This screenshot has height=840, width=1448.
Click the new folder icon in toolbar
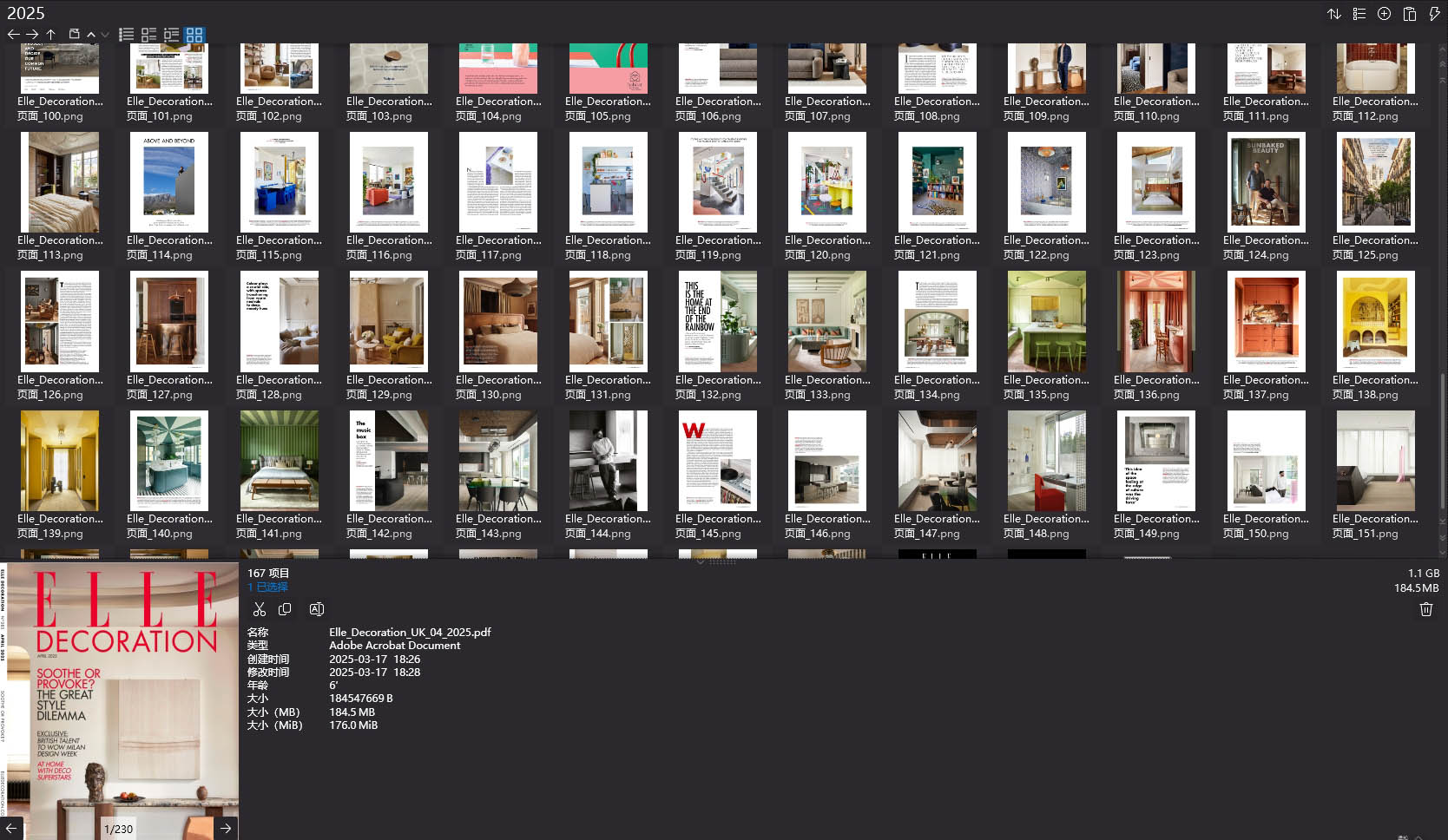pos(75,35)
